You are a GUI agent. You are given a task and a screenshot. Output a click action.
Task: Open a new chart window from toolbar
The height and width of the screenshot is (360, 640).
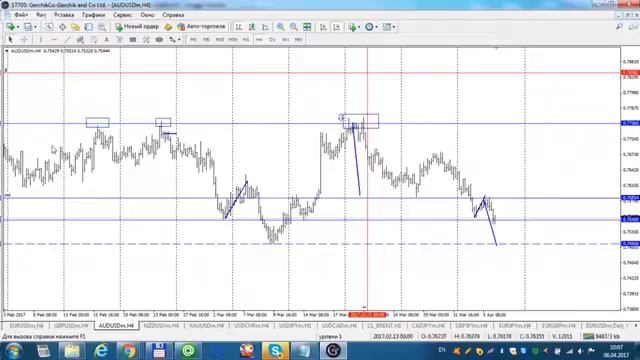tap(11, 27)
